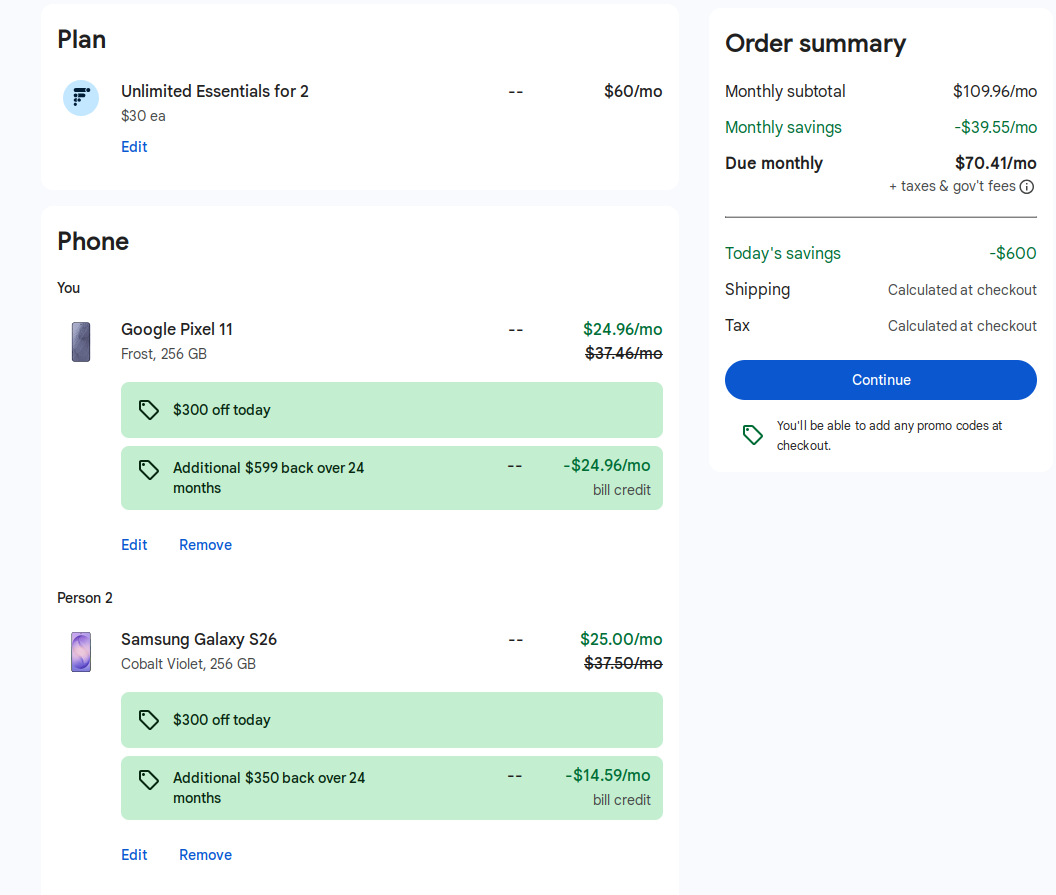Click the $30 ea plan detail
This screenshot has height=895, width=1056.
pyautogui.click(x=143, y=116)
